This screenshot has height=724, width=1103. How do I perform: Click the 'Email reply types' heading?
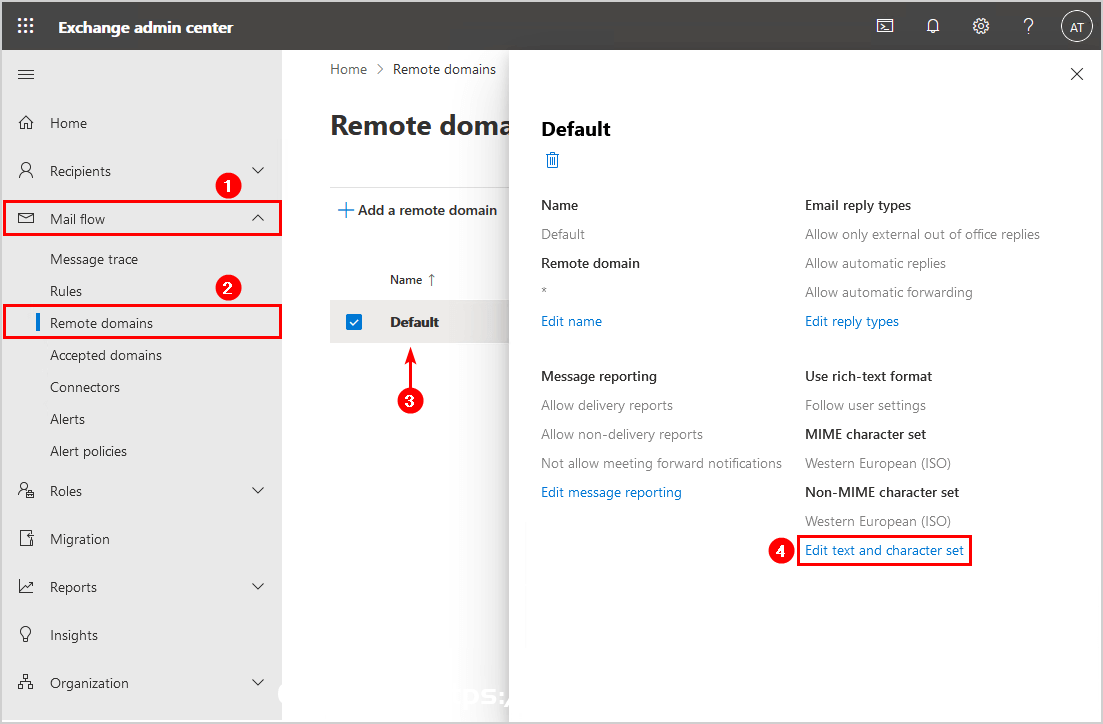[x=857, y=205]
